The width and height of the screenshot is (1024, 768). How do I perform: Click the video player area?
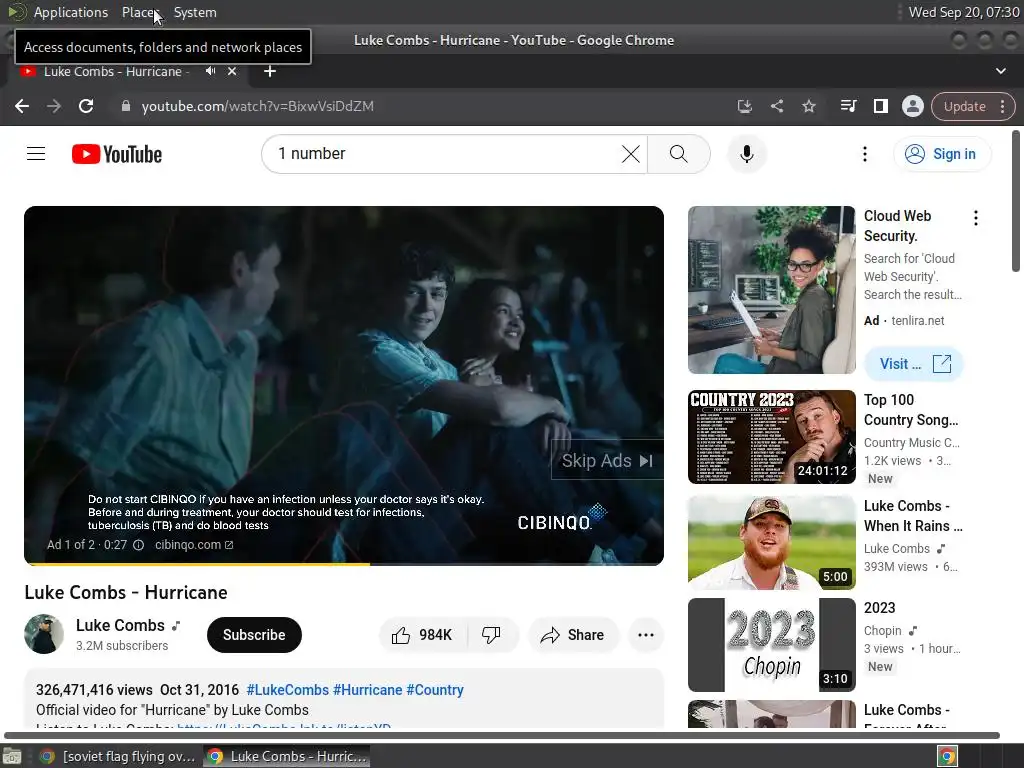click(x=344, y=385)
